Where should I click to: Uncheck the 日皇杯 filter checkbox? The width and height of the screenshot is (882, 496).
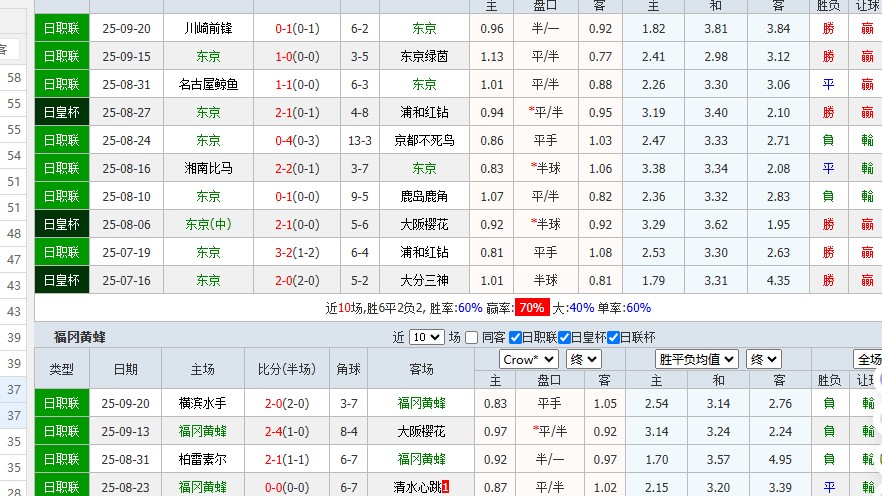[x=564, y=337]
